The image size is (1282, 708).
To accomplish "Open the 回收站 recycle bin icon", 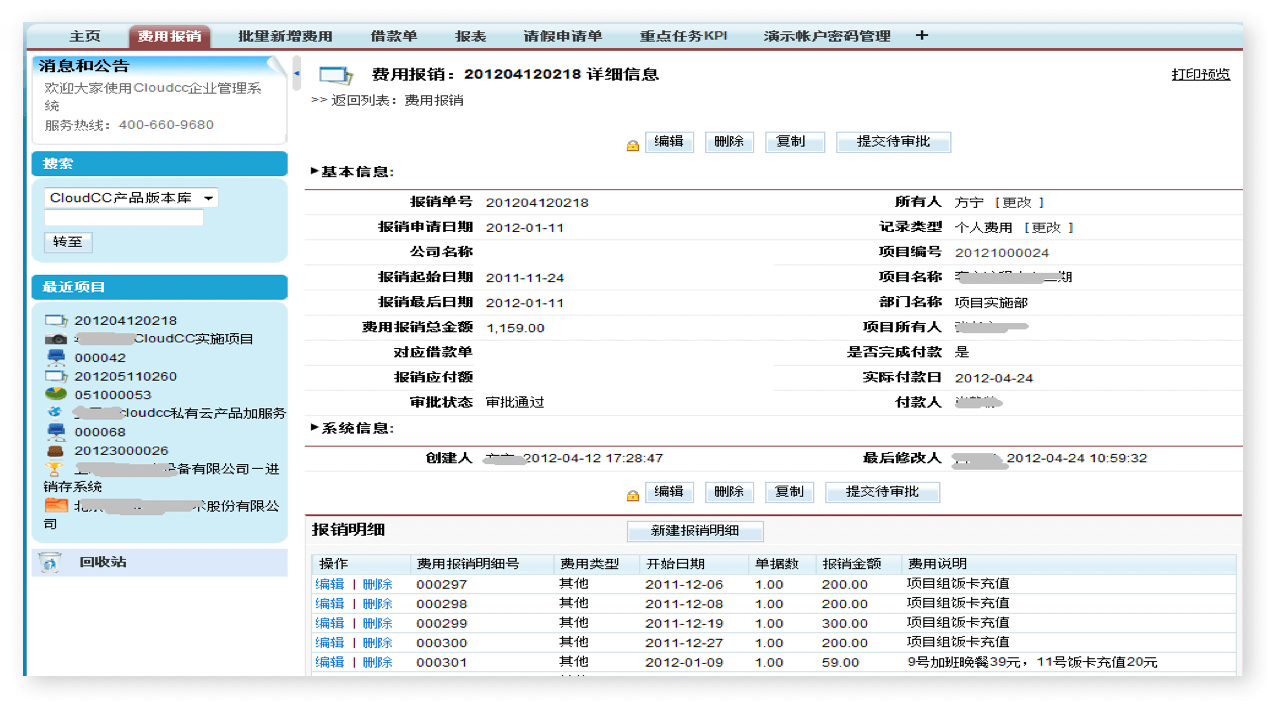I will pyautogui.click(x=50, y=562).
